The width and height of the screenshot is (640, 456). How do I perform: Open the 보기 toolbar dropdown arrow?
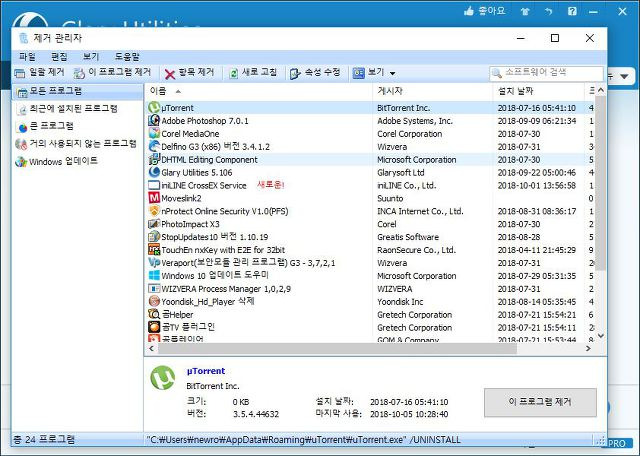click(392, 73)
